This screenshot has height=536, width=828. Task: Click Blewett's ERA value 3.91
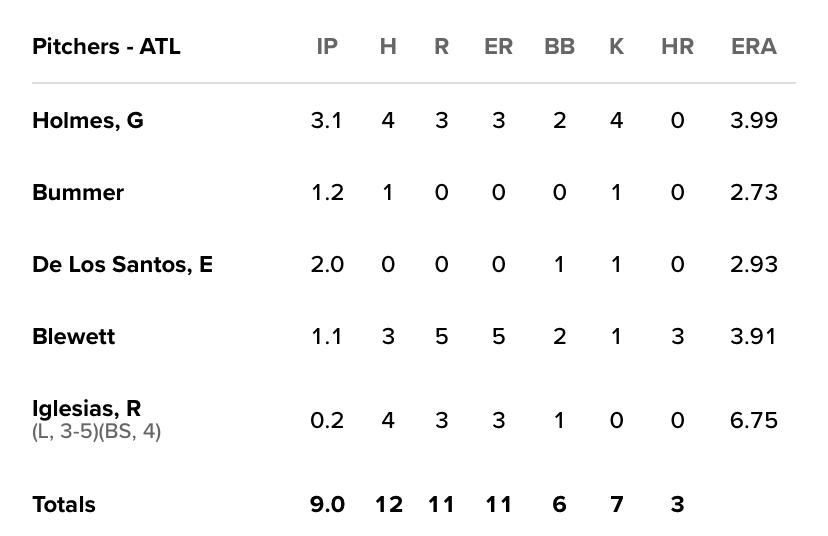coord(754,336)
